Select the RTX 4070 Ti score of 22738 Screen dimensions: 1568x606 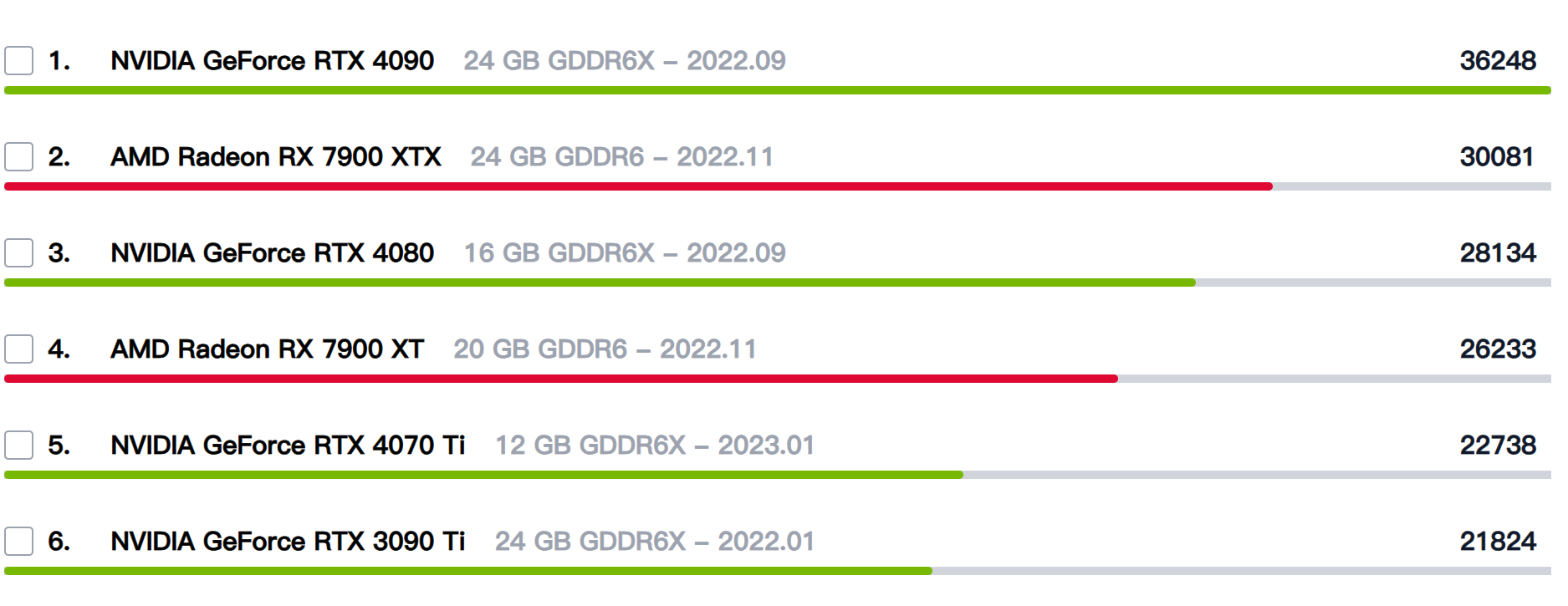1498,446
